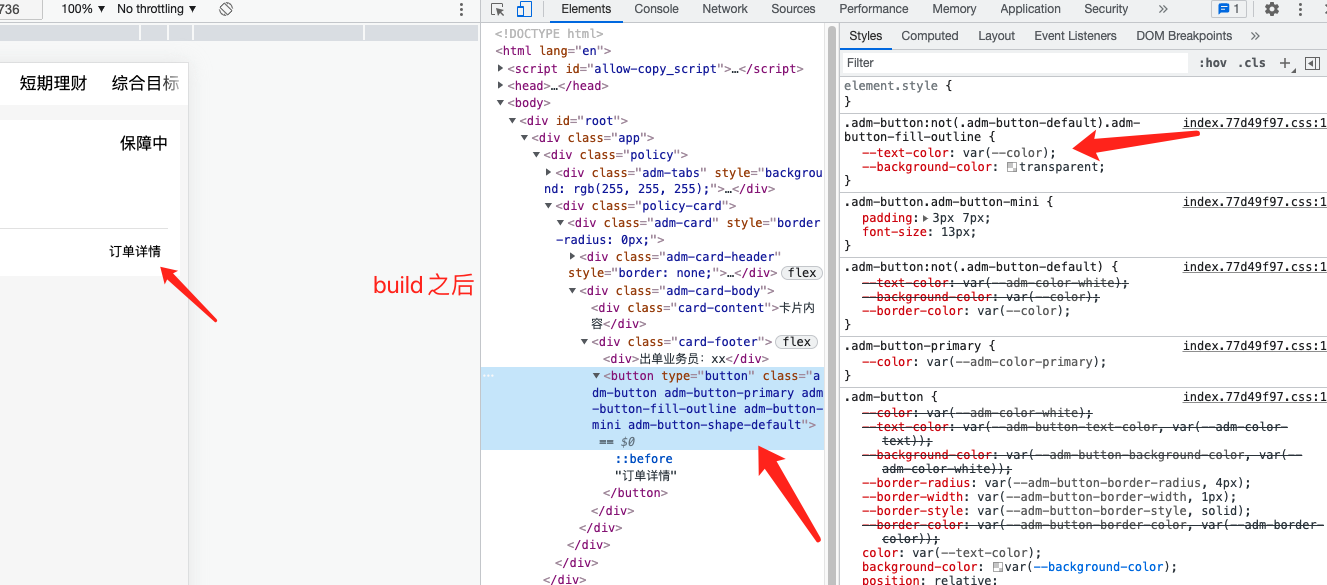This screenshot has width=1327, height=585.
Task: Expand the head element node
Action: tap(501, 86)
